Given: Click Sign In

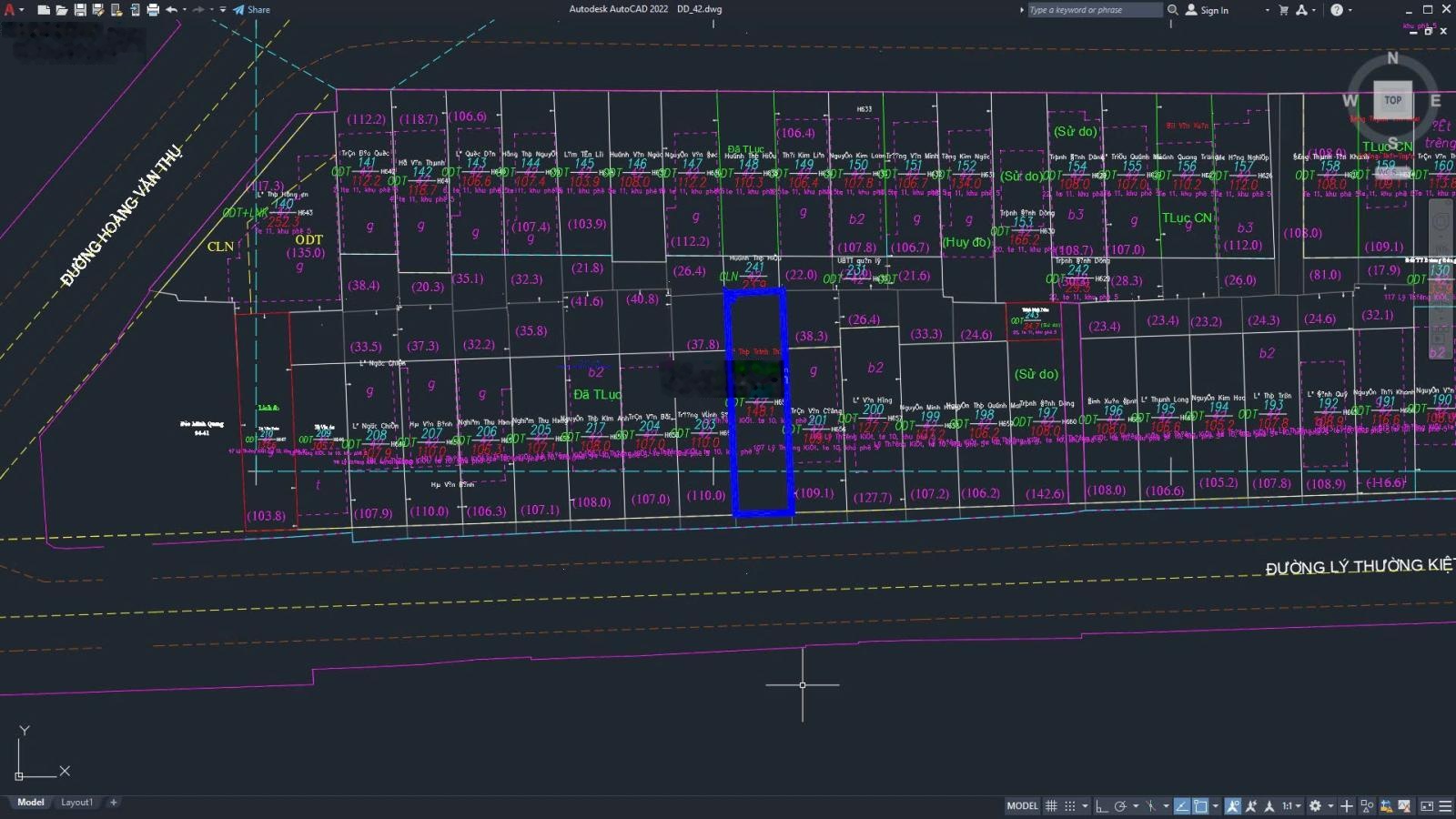Looking at the screenshot, I should coord(1214,10).
